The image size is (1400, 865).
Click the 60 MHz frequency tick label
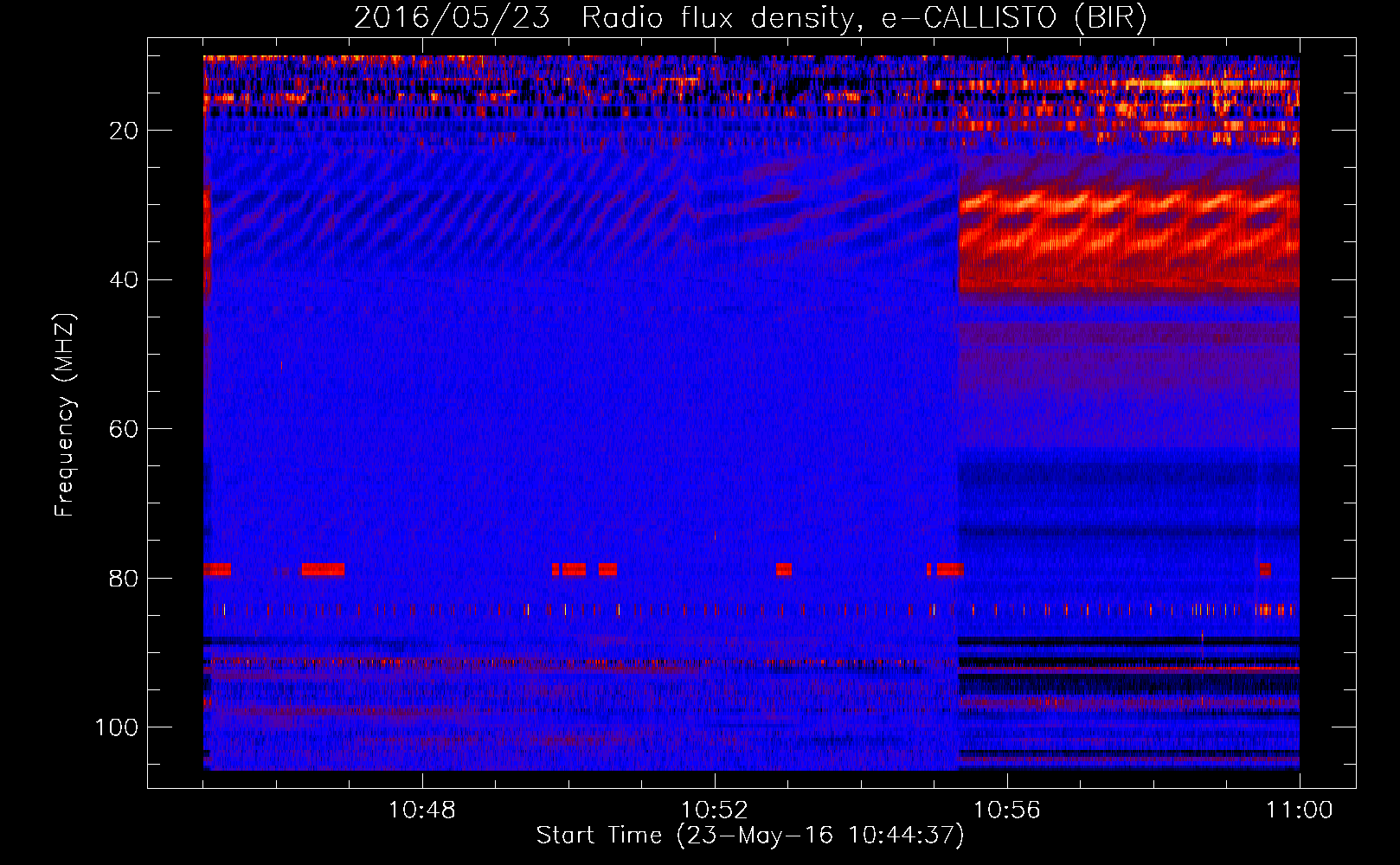pos(124,429)
